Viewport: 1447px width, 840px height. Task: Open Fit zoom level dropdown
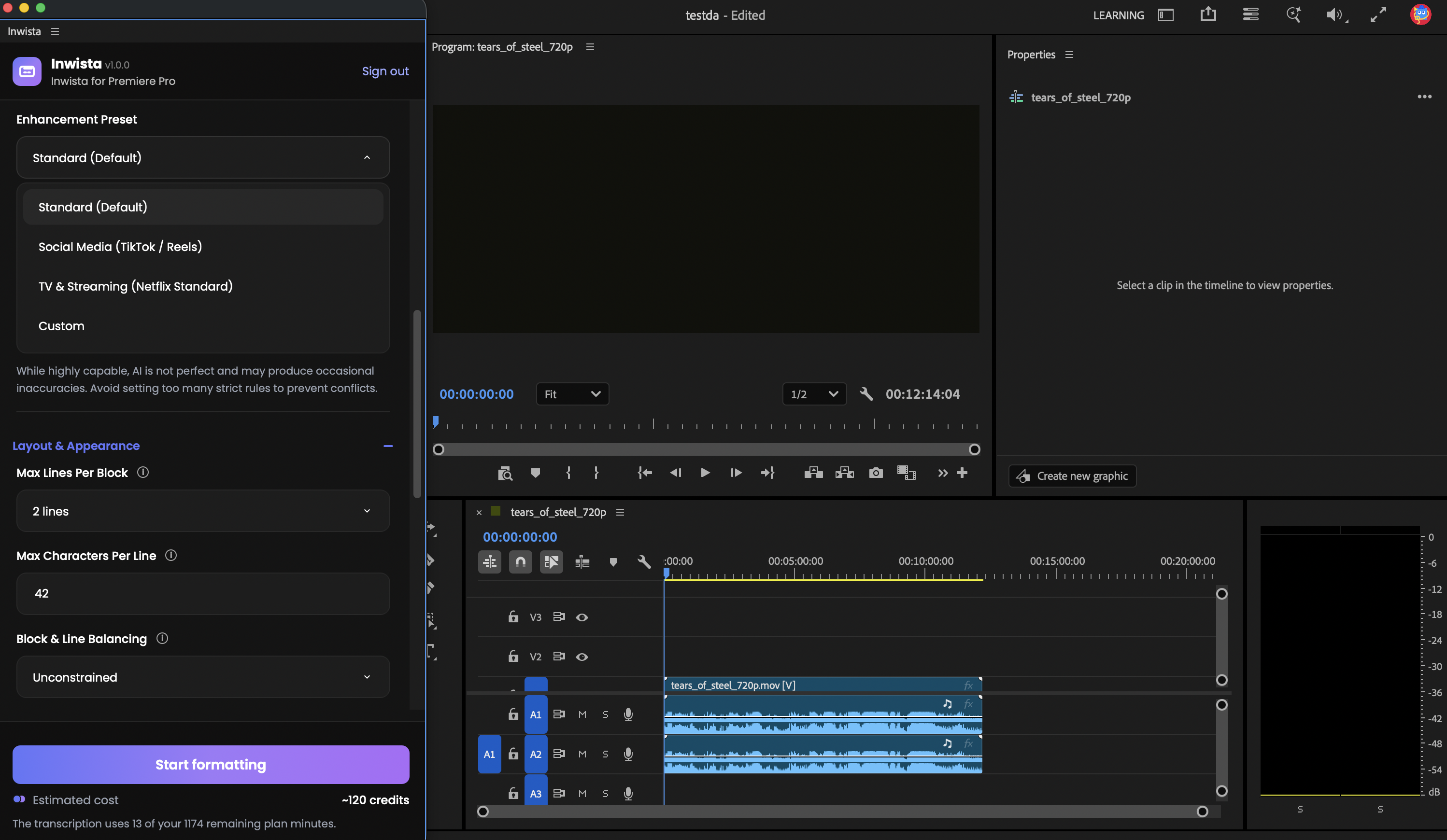point(572,394)
